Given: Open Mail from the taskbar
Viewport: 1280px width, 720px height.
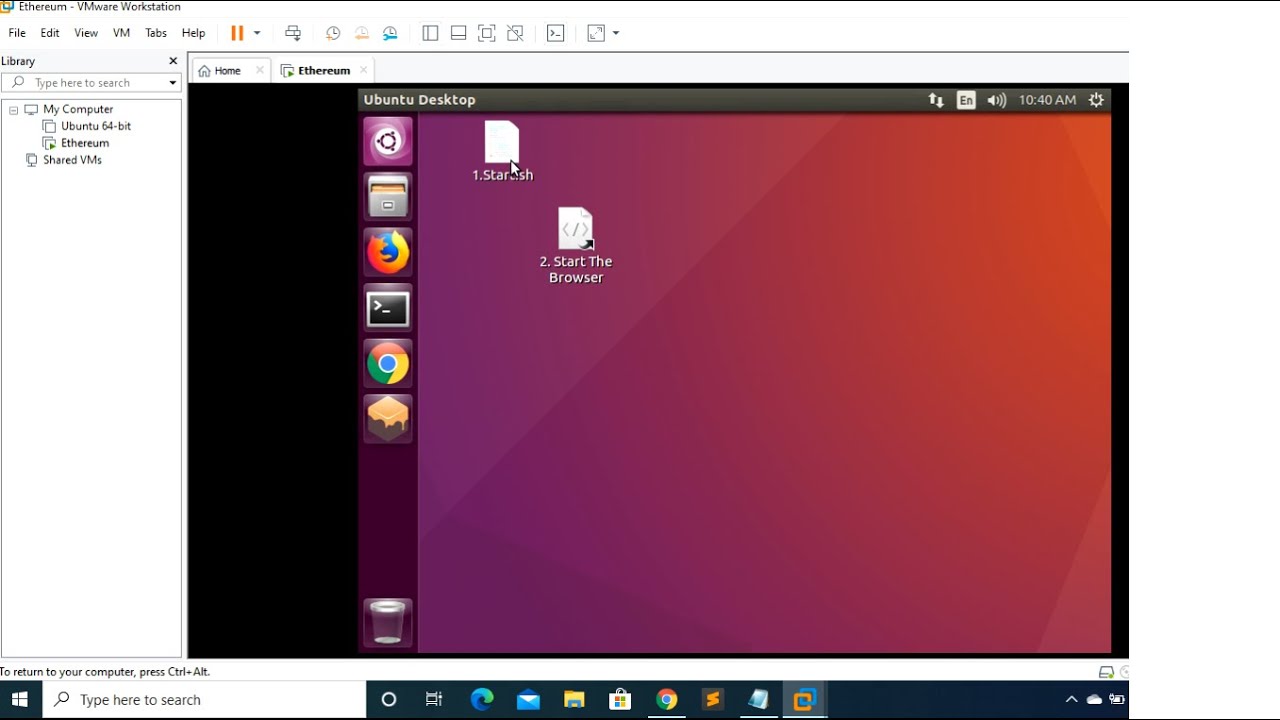Looking at the screenshot, I should coord(528,700).
